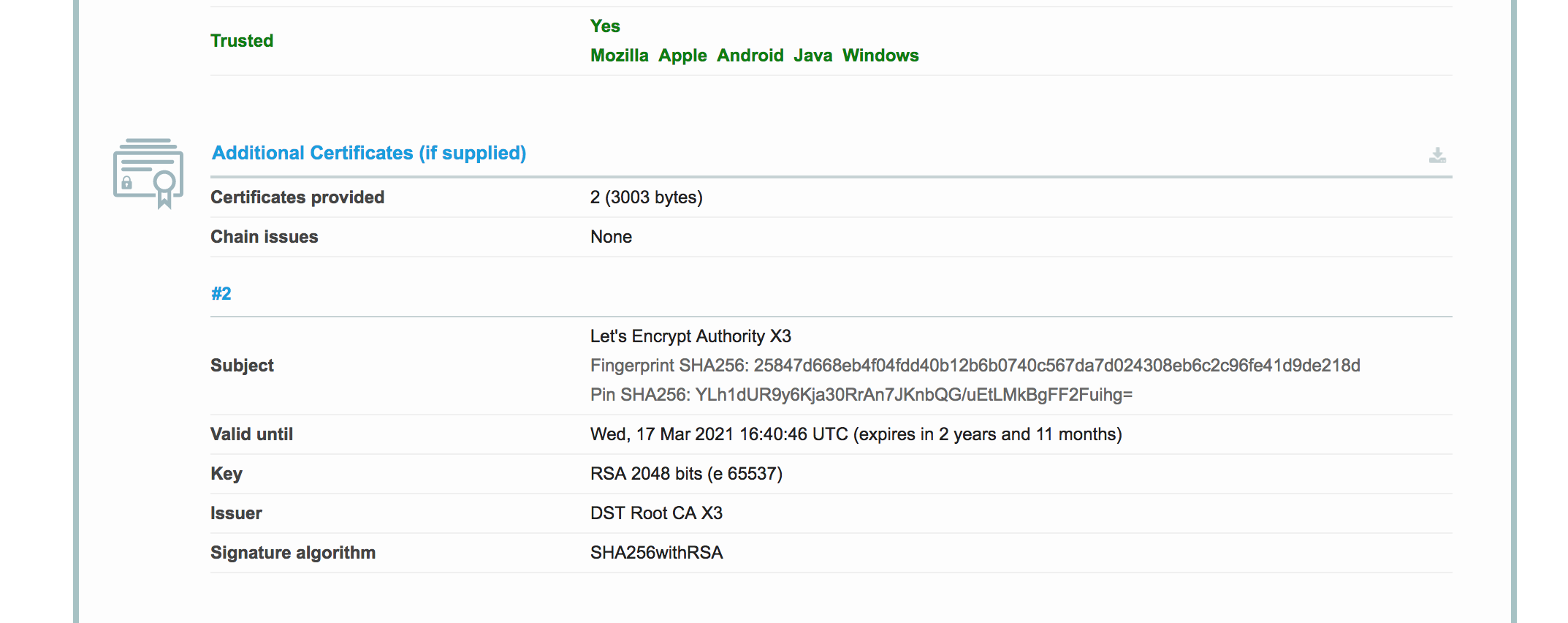This screenshot has height=623, width=1568.
Task: Click the DST Root CA X3 issuer
Action: (x=656, y=513)
